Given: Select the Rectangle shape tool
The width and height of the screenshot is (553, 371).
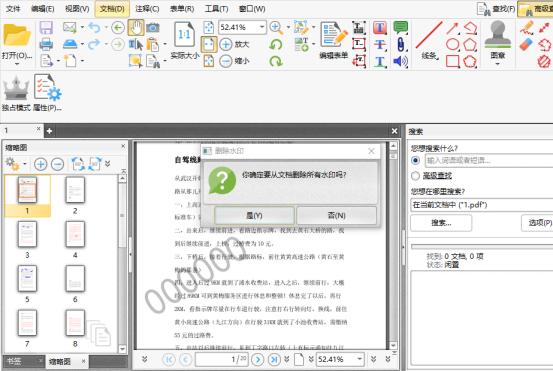Looking at the screenshot, I should (x=453, y=61).
